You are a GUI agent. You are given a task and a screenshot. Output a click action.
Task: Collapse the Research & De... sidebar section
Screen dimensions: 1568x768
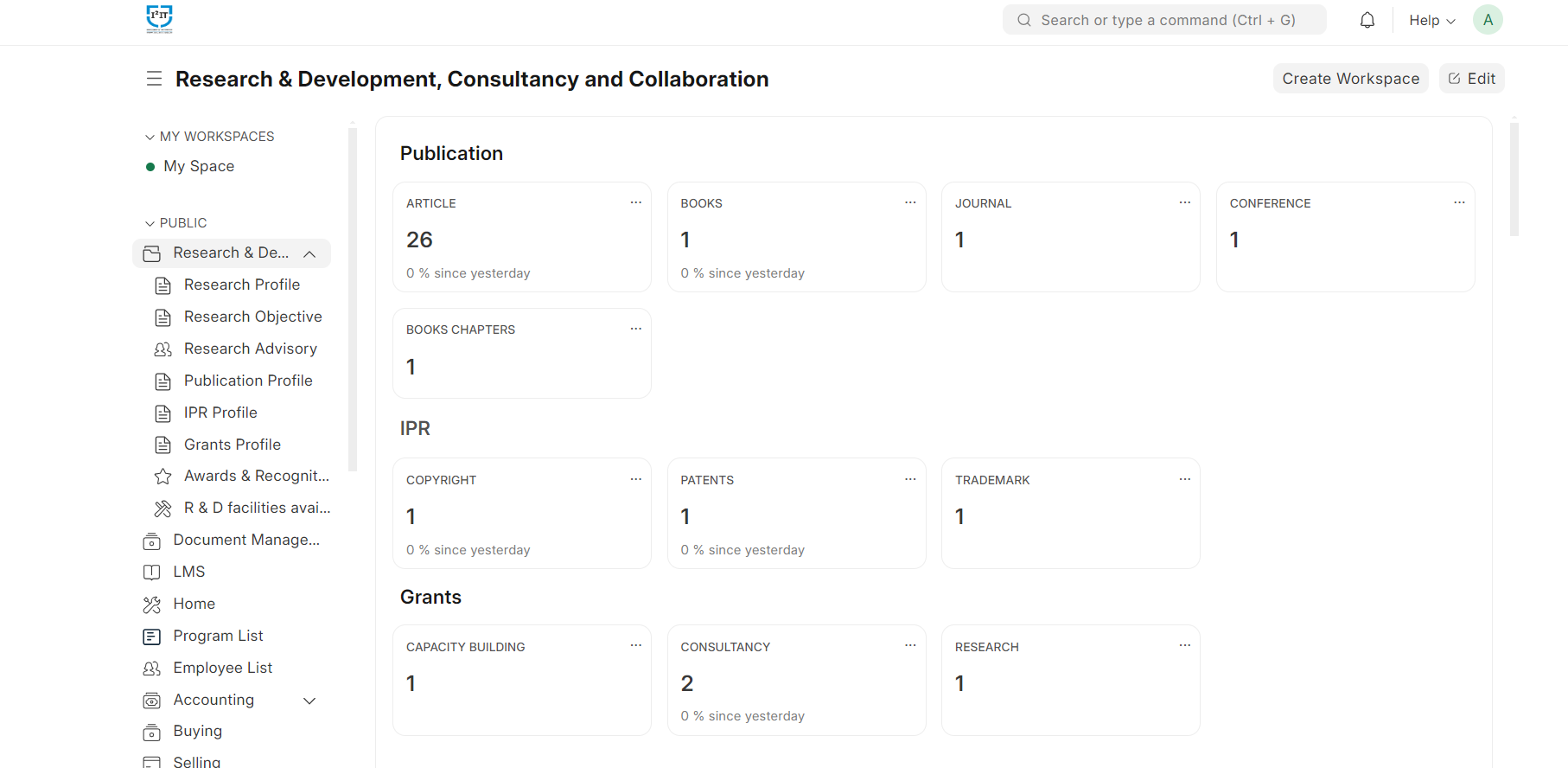[309, 253]
